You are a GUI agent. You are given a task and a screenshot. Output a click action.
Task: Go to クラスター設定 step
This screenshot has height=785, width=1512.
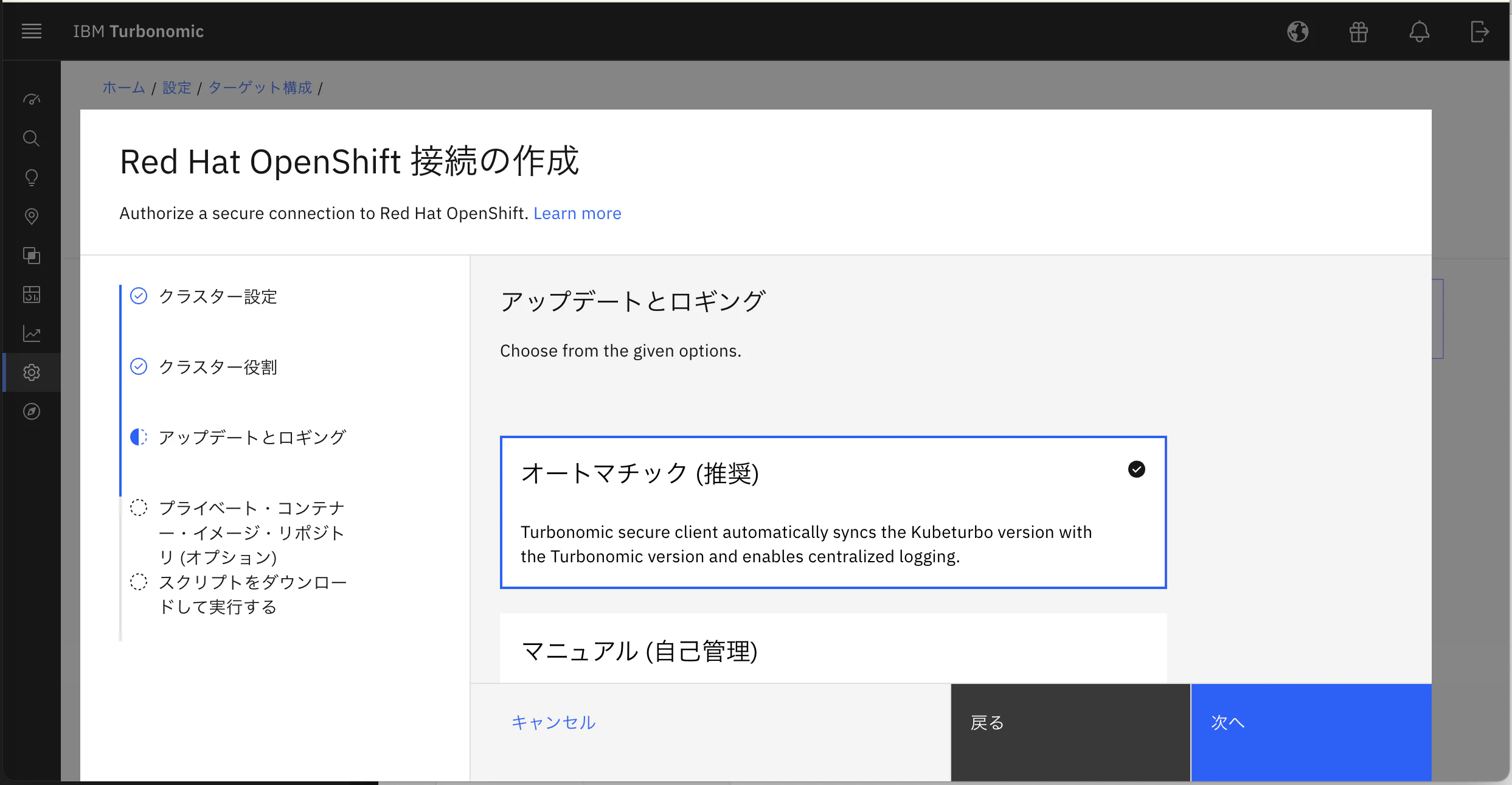pyautogui.click(x=218, y=297)
